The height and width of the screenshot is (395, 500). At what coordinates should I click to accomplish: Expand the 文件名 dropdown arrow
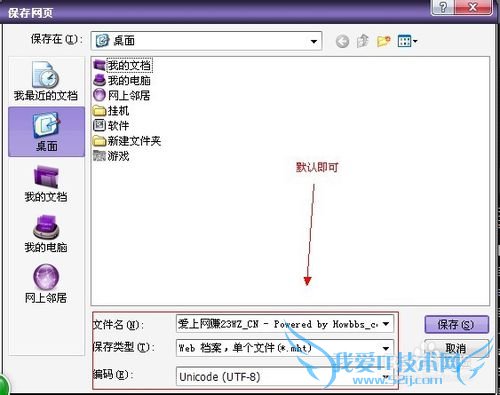pos(386,324)
